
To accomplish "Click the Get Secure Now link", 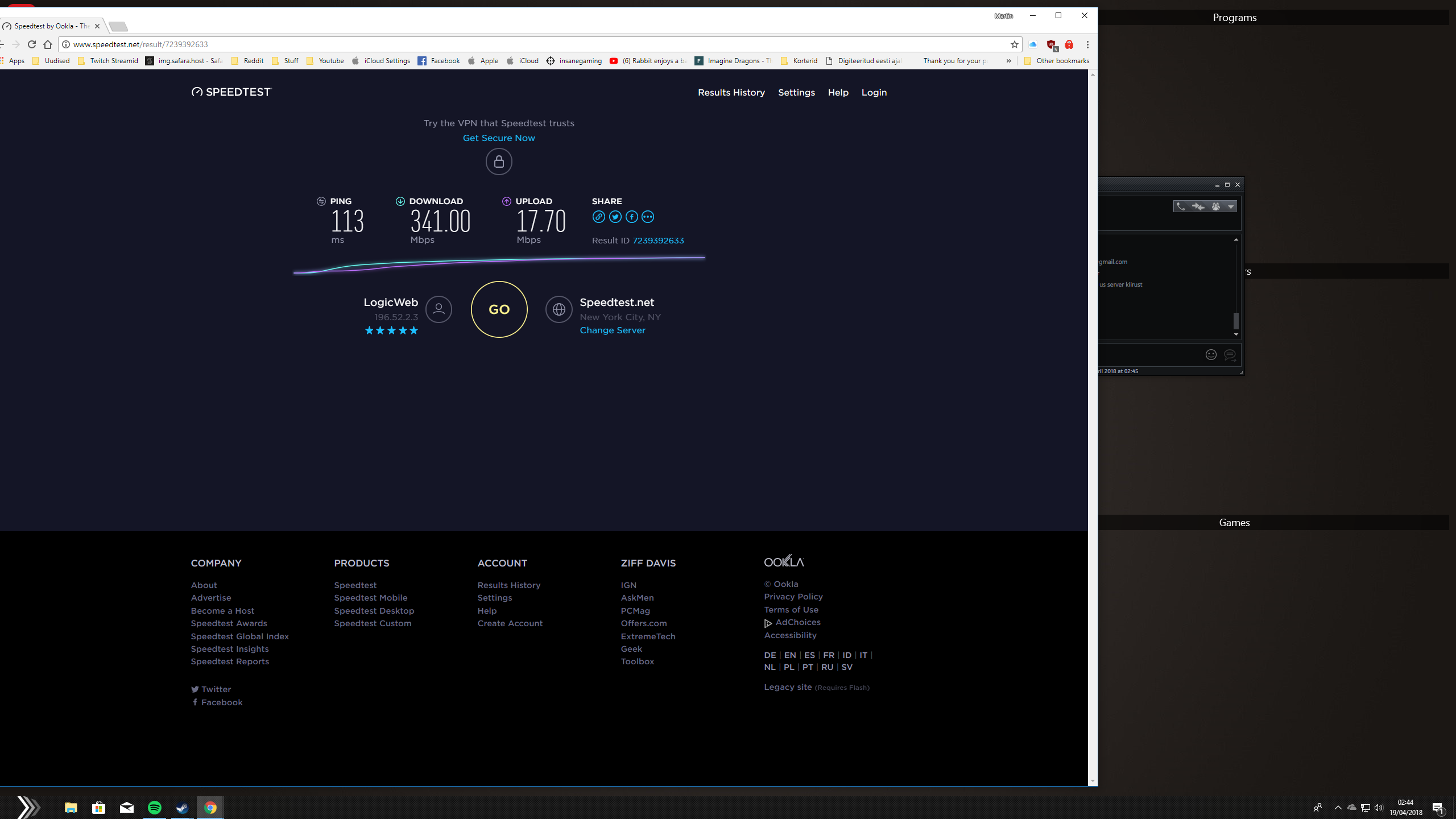I will [x=499, y=138].
